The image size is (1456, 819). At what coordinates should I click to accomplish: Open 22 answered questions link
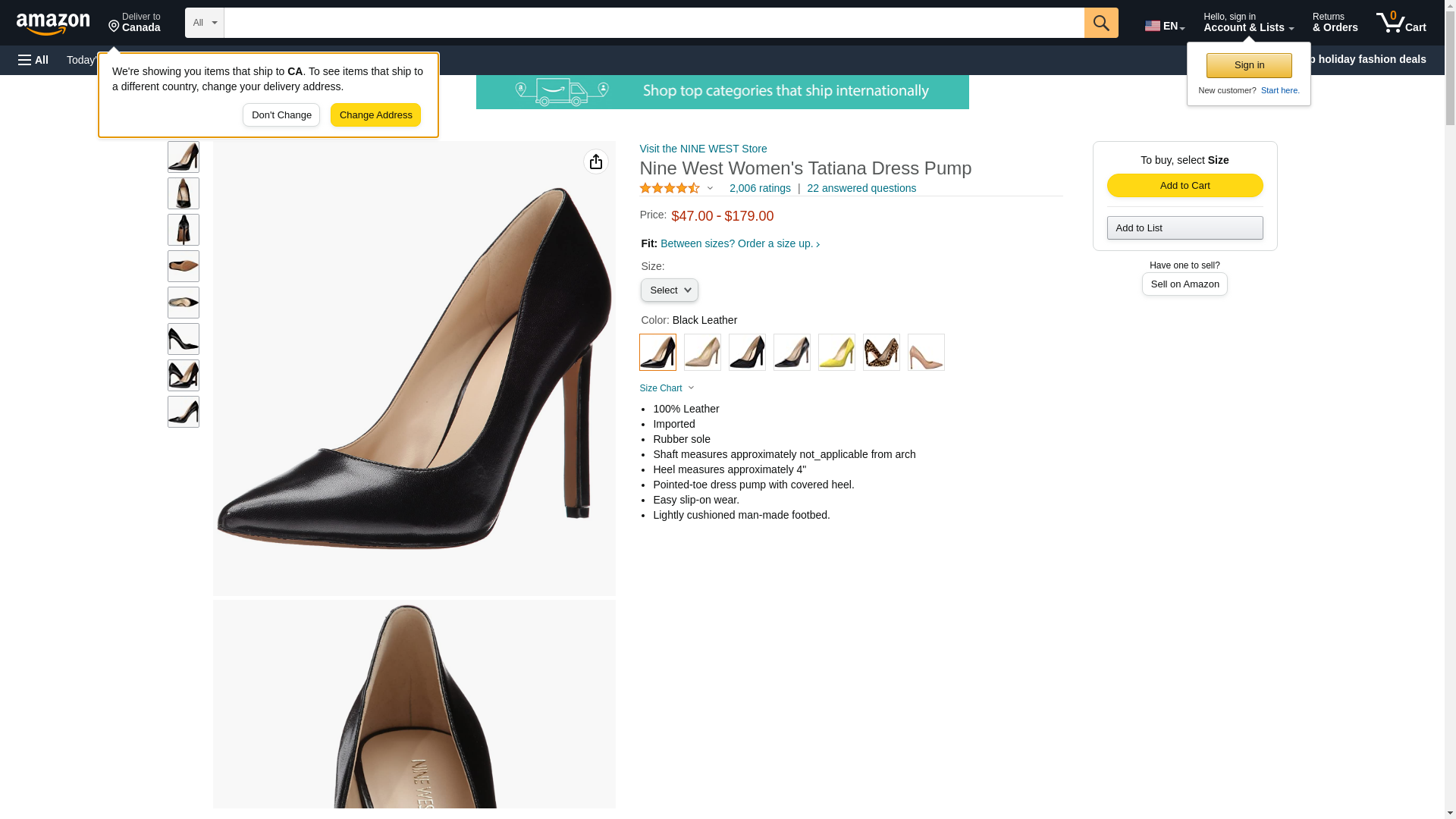point(861,188)
